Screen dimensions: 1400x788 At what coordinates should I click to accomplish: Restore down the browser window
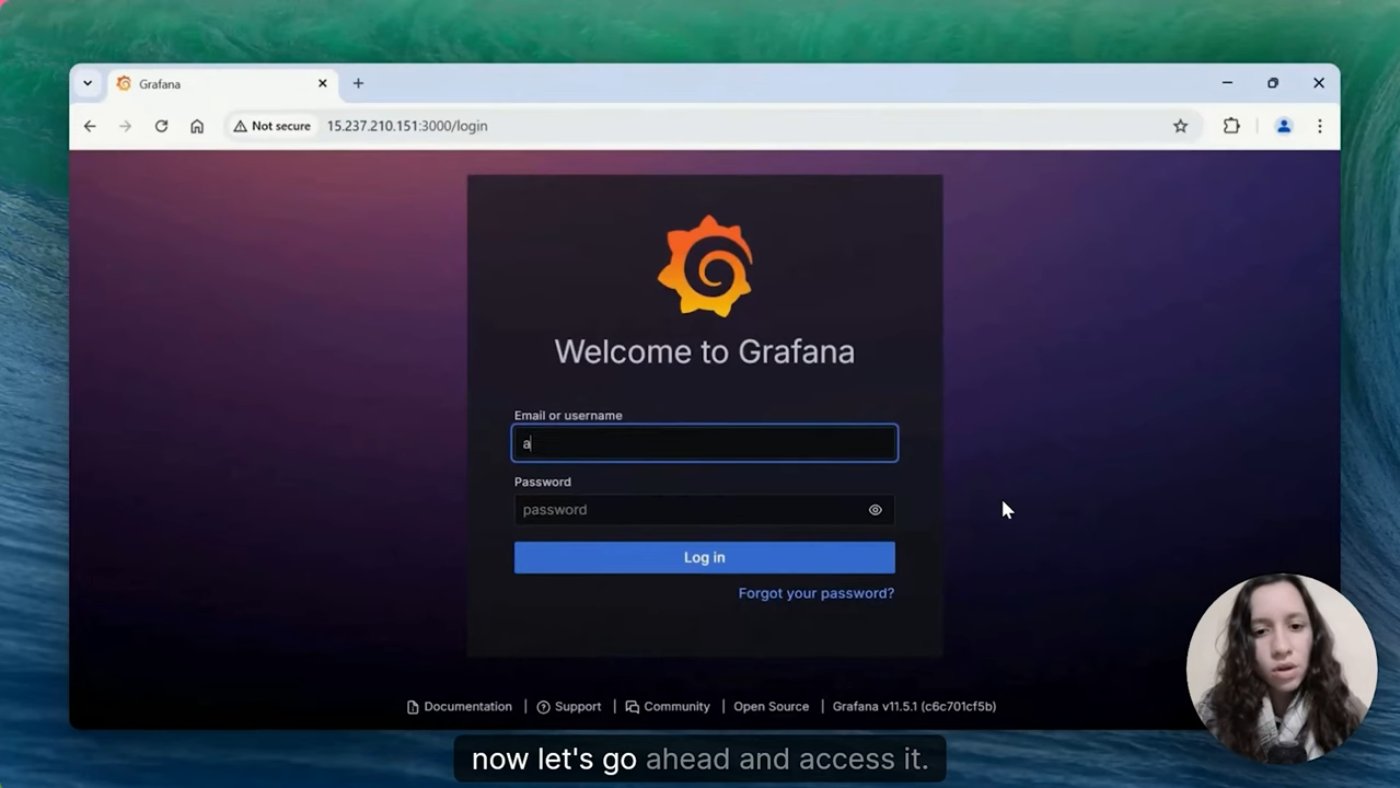(1273, 83)
